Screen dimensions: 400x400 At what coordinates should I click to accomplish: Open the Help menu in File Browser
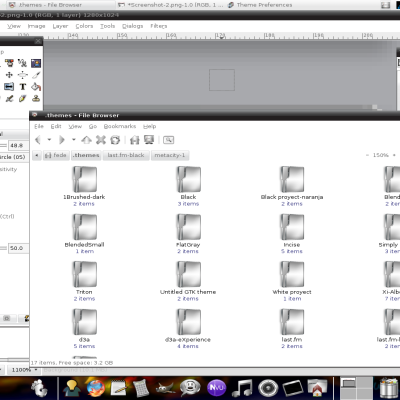coord(150,126)
